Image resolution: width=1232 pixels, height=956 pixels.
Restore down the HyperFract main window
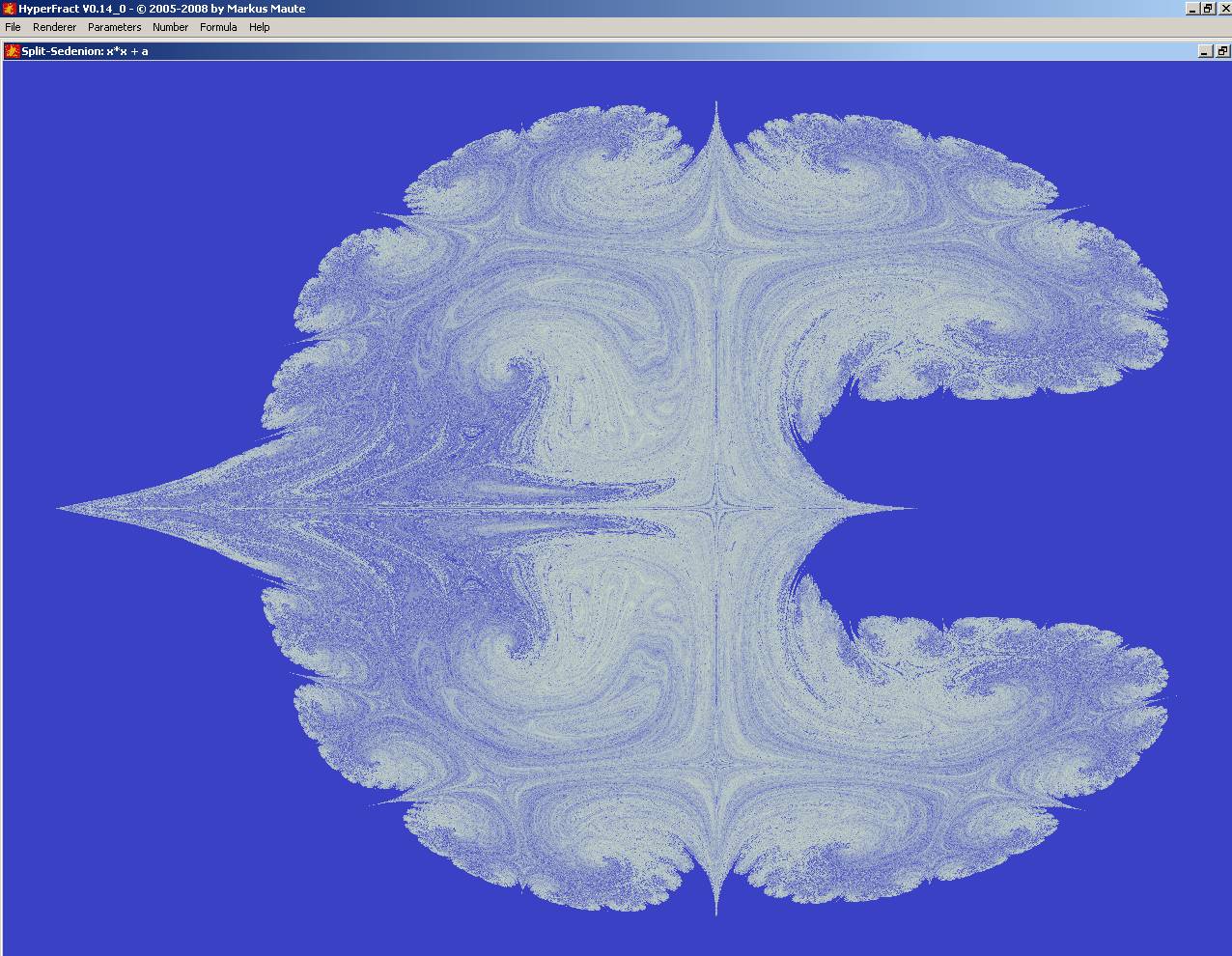pos(1207,9)
